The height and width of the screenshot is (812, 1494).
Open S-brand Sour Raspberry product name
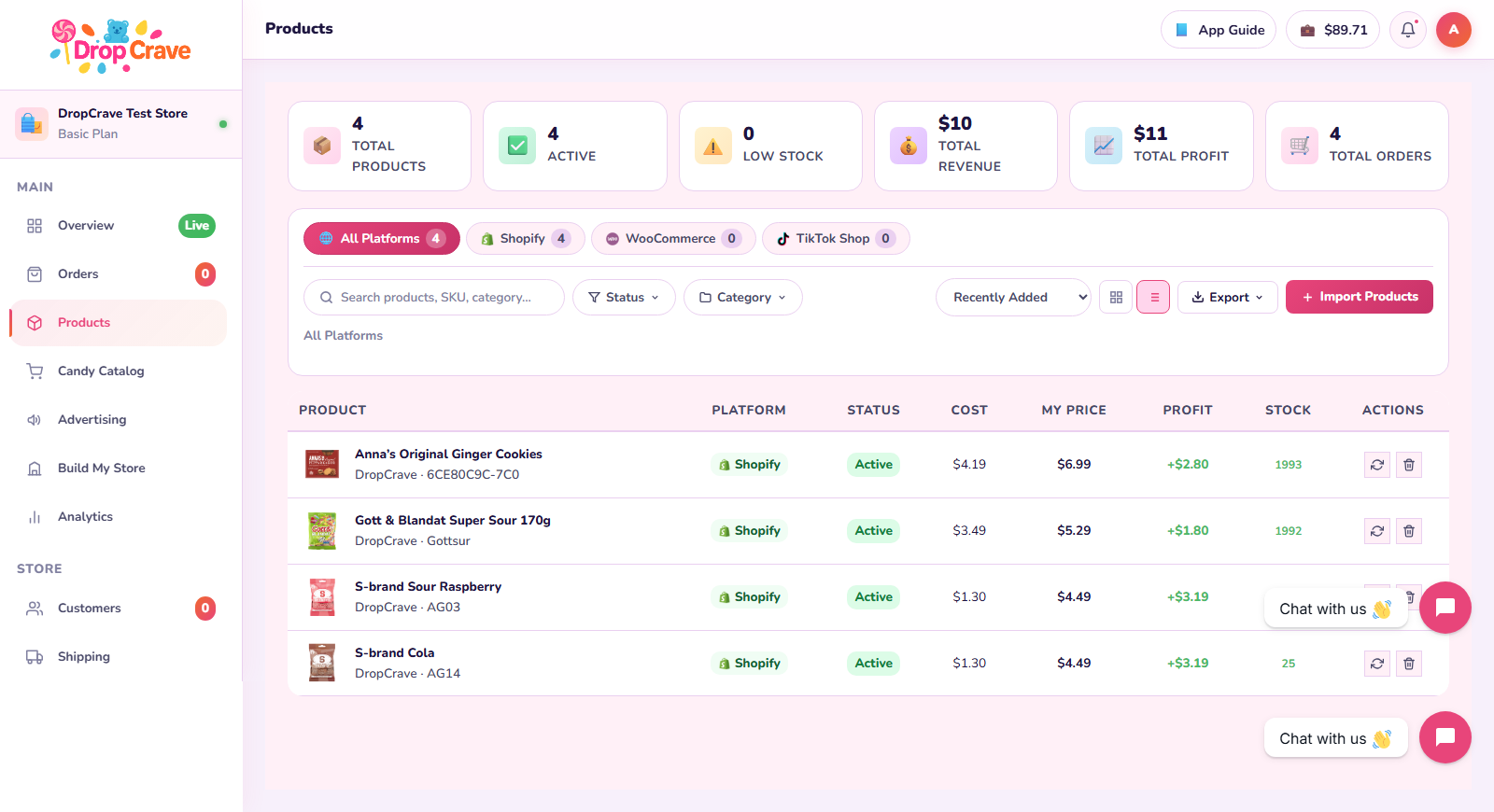[x=428, y=586]
